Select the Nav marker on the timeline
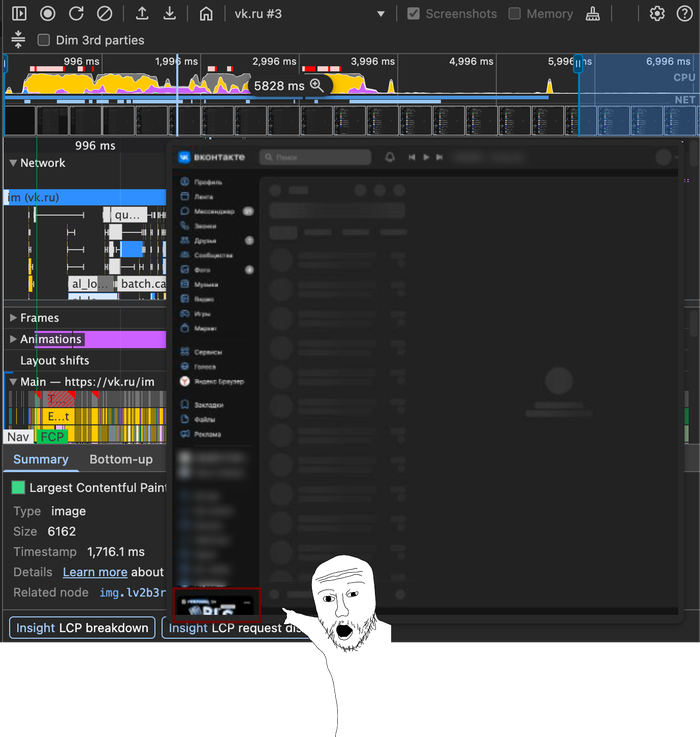The image size is (700, 737). click(18, 437)
